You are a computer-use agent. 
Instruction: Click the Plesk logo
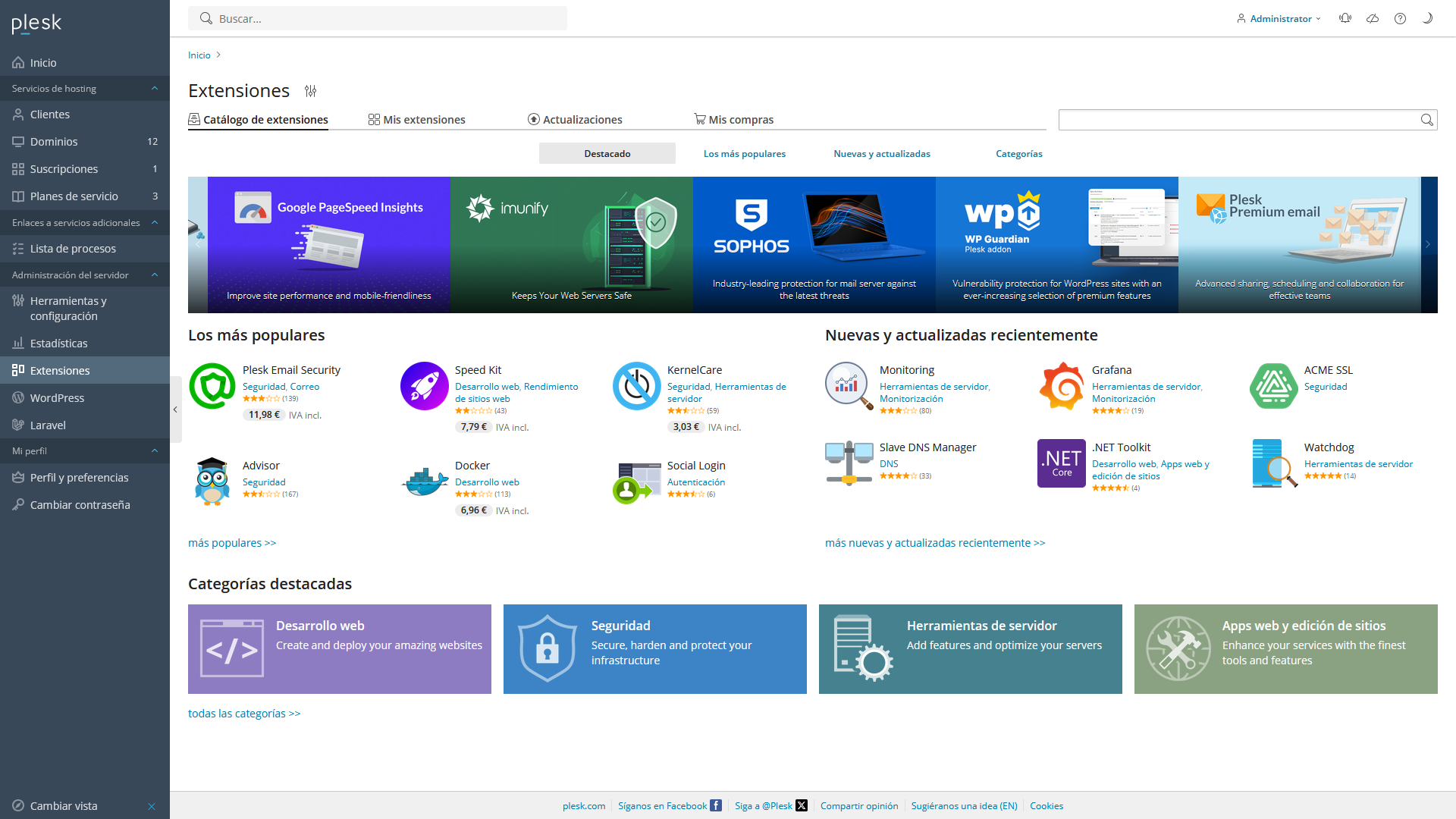(36, 24)
